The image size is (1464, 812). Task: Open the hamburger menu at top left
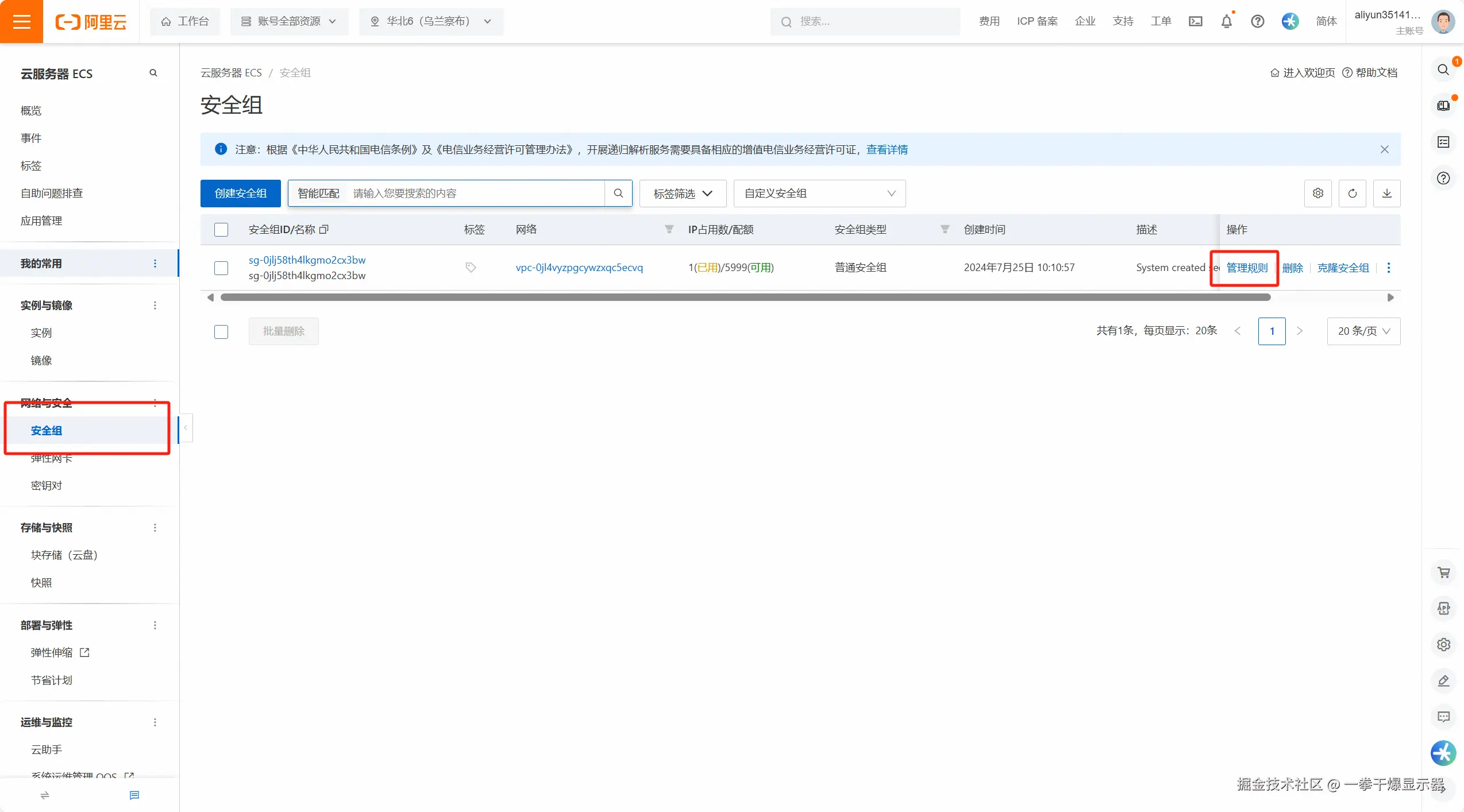21,21
